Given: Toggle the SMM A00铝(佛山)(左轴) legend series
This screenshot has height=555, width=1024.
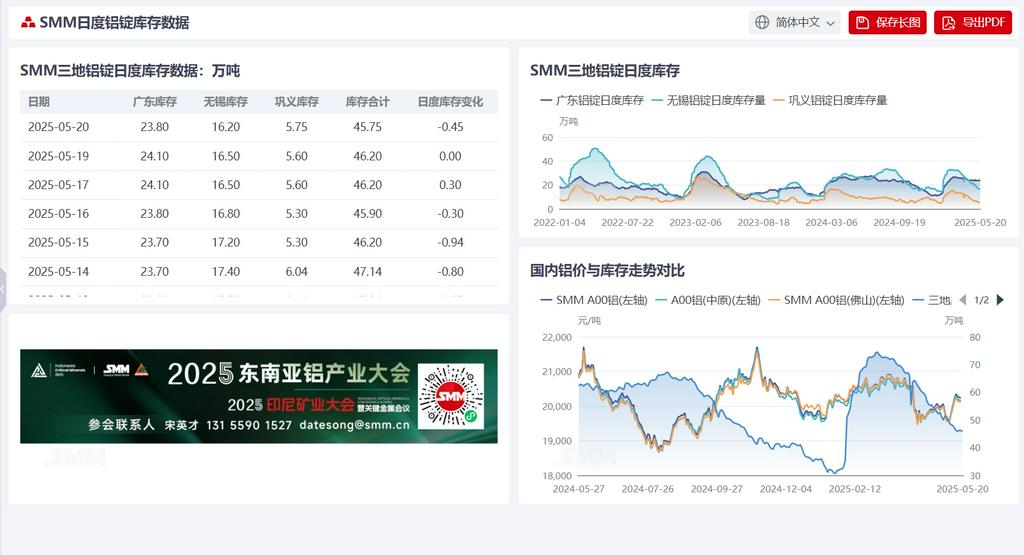Looking at the screenshot, I should click(x=836, y=300).
